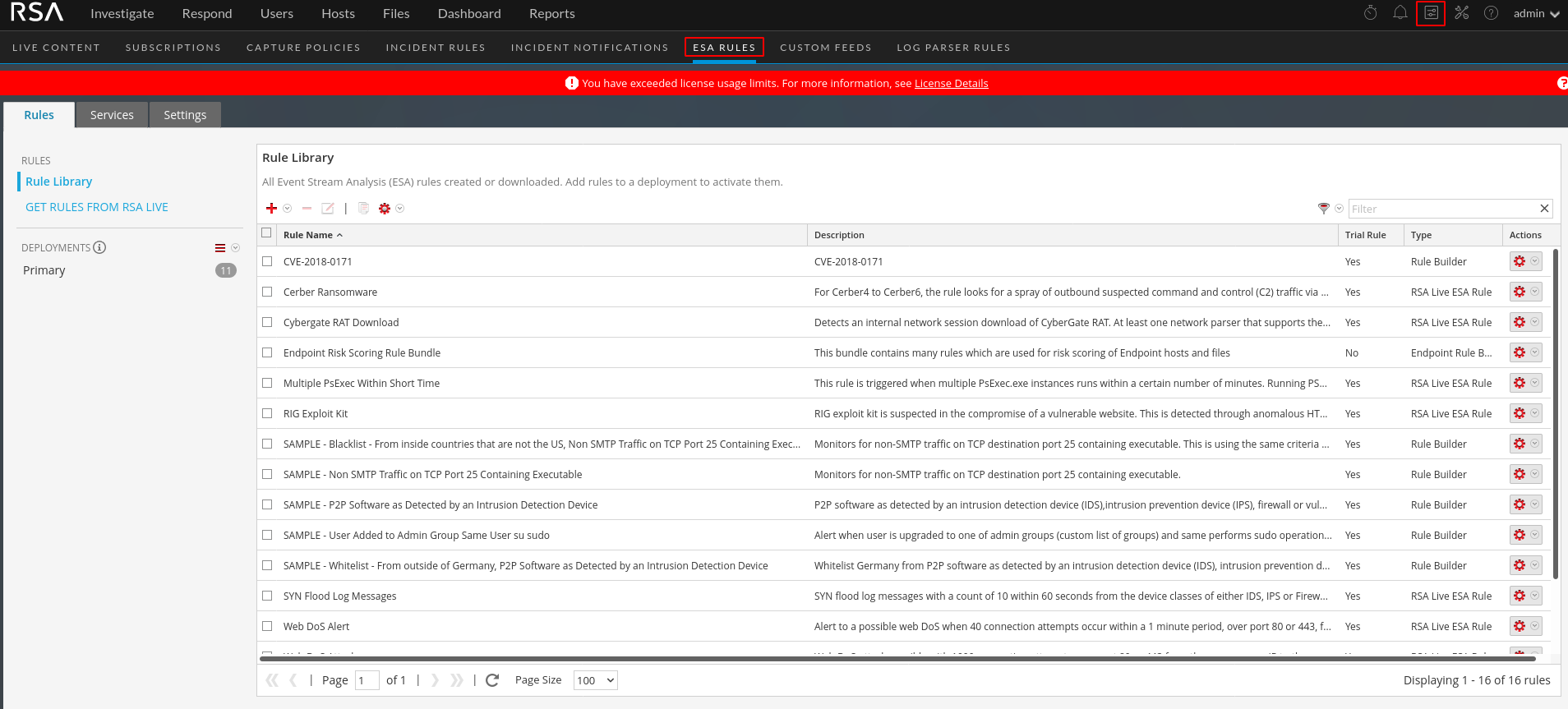Open the License Details link in banner
The height and width of the screenshot is (709, 1568).
point(951,83)
